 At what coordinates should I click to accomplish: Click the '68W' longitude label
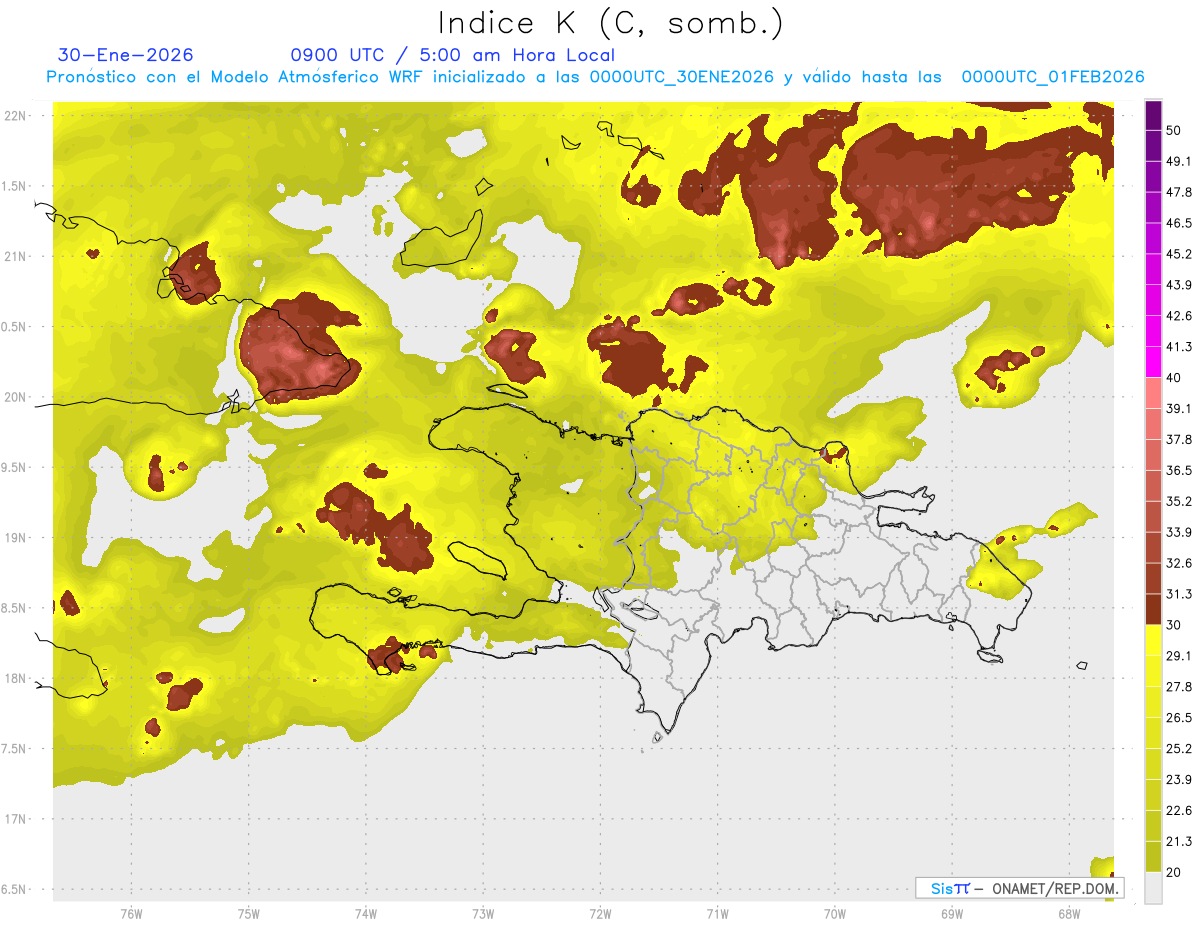click(1068, 914)
